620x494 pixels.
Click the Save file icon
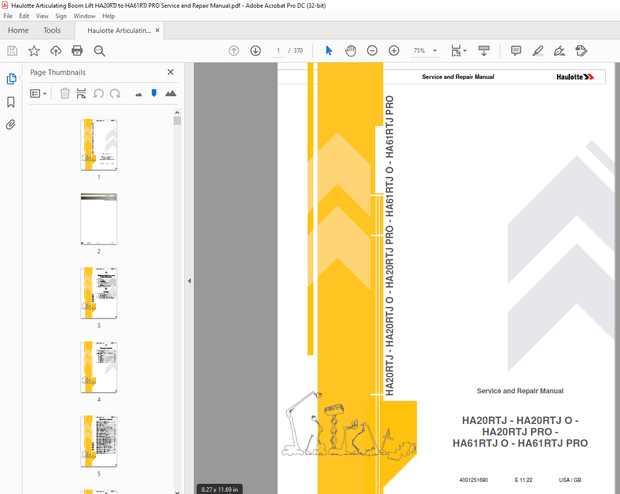click(x=12, y=50)
